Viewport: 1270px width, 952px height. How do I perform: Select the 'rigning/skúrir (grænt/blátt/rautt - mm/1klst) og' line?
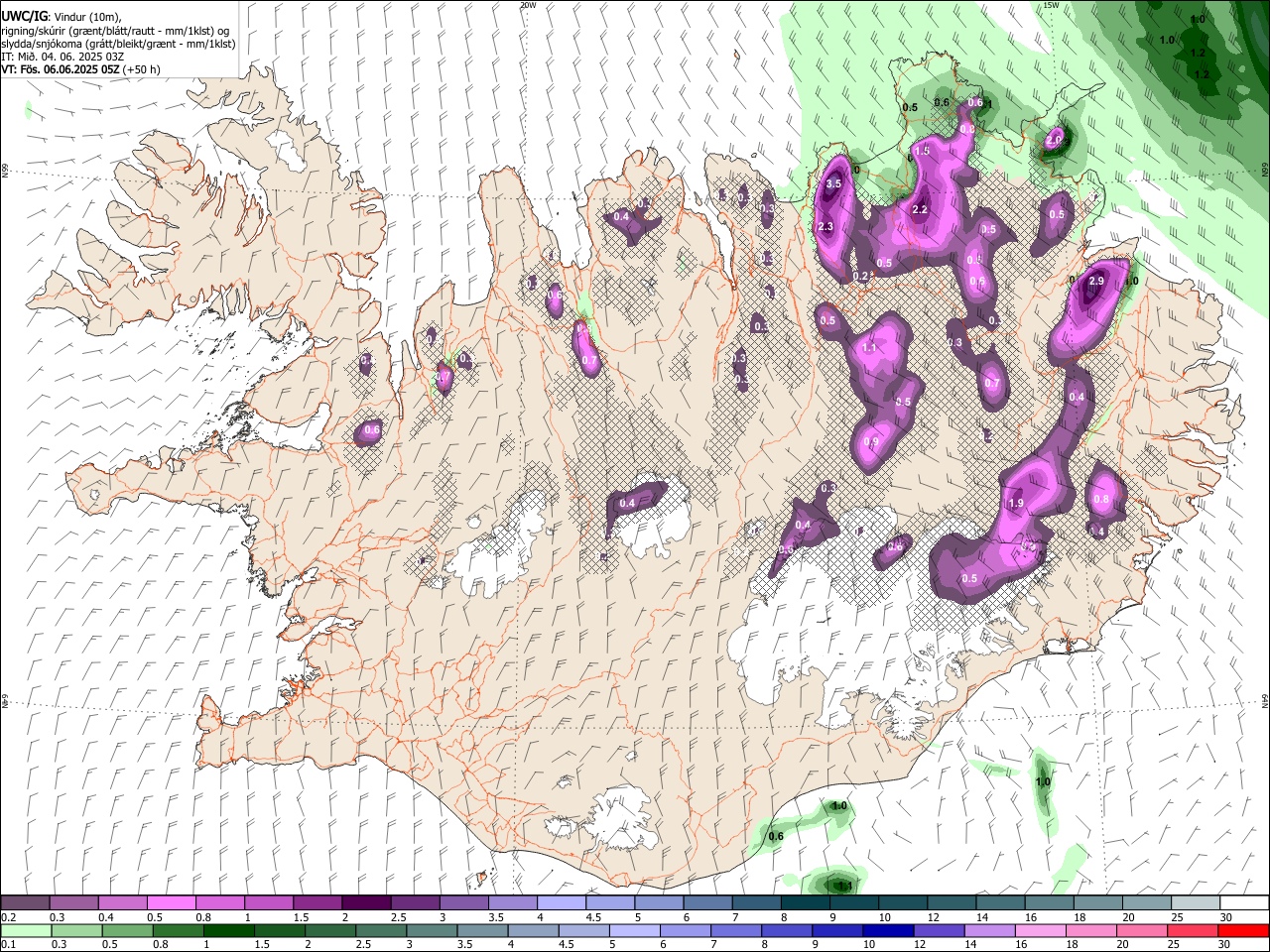point(115,31)
